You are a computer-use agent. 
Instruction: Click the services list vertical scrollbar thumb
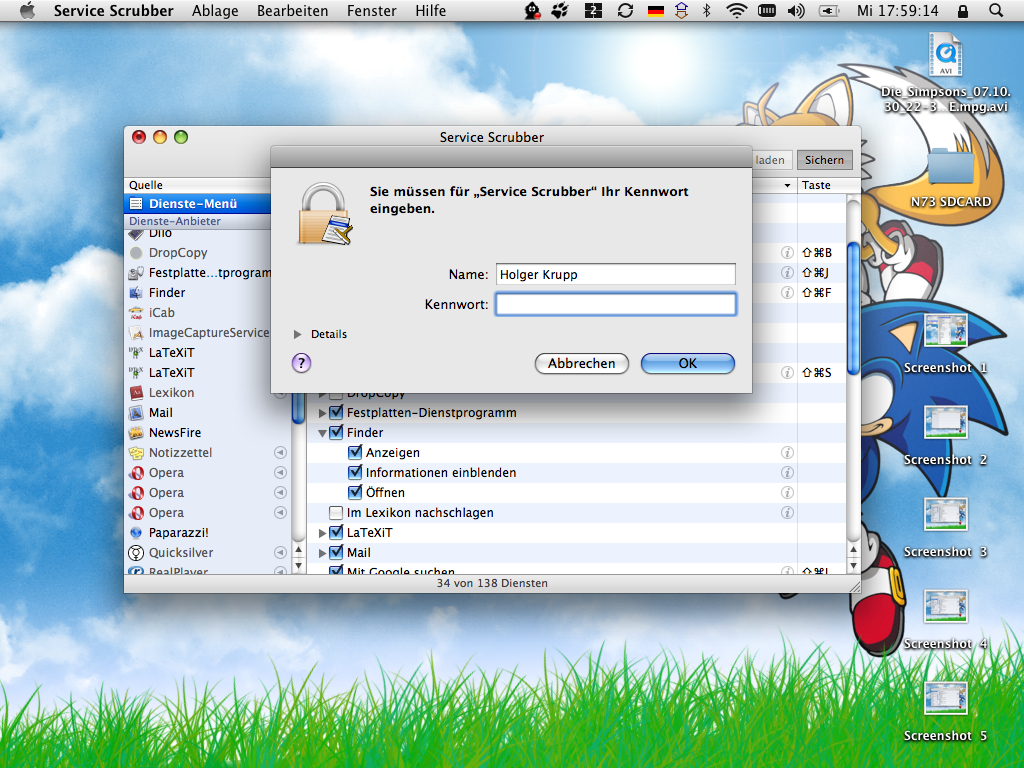pos(853,309)
